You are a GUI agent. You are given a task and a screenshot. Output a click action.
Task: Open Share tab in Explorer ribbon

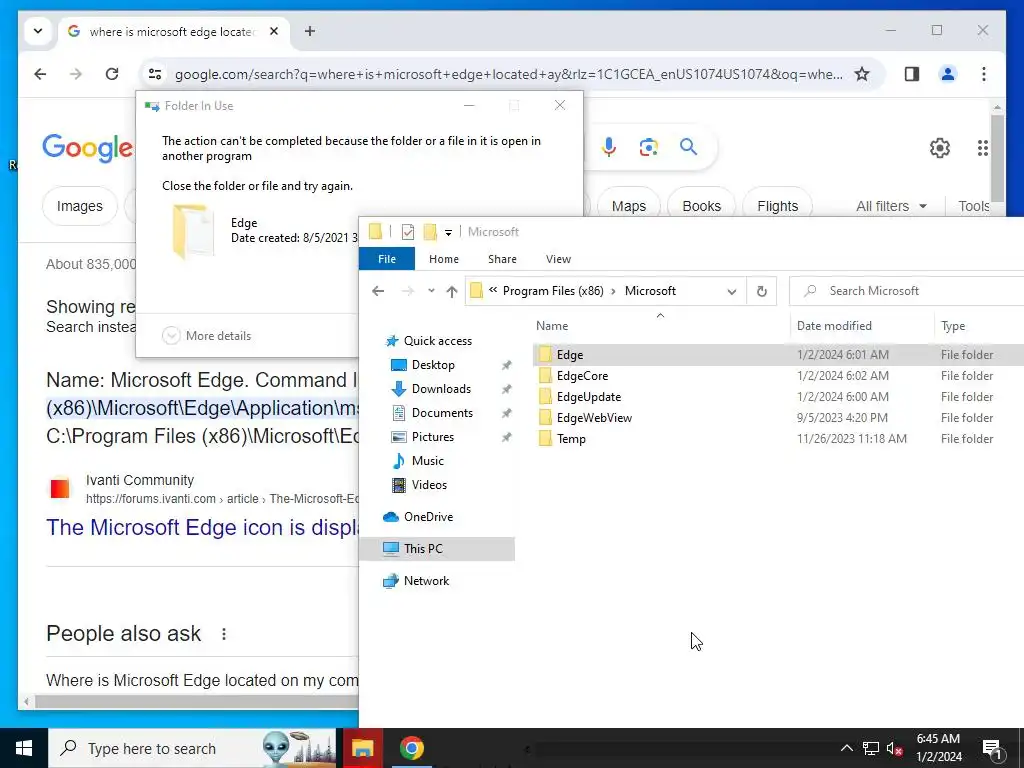click(x=502, y=259)
